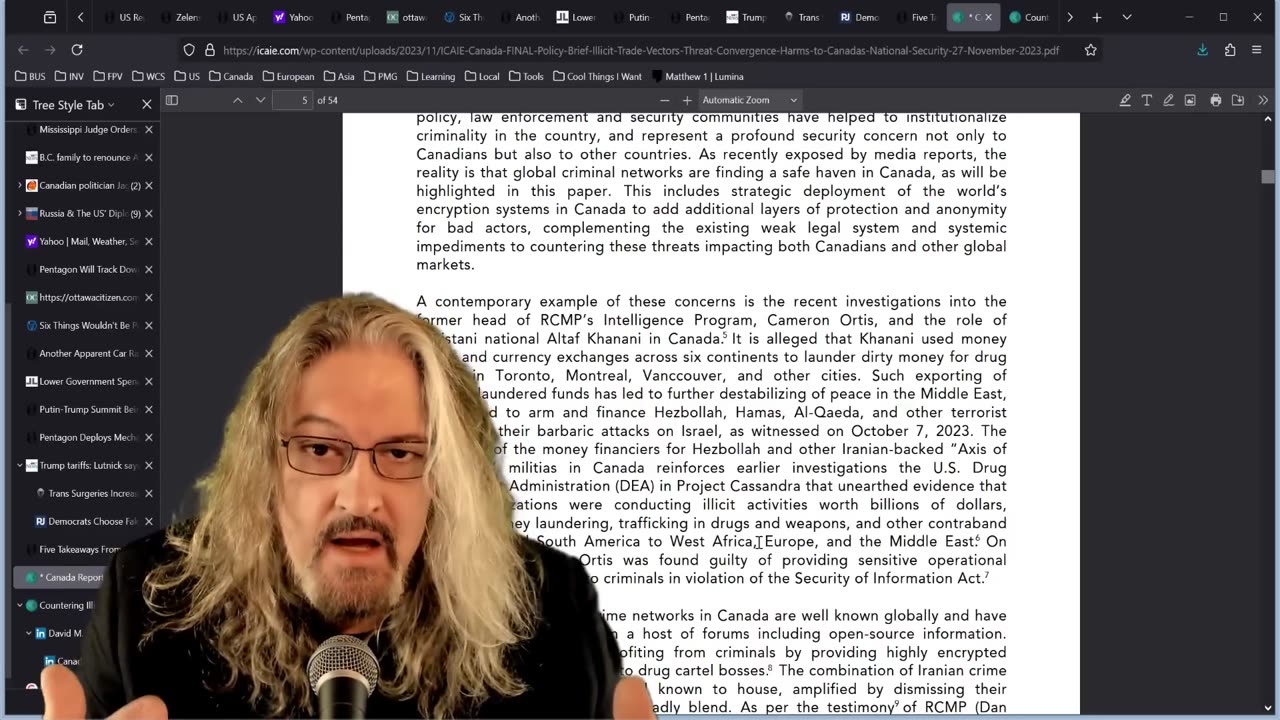Open site security lock icon

click(x=209, y=50)
